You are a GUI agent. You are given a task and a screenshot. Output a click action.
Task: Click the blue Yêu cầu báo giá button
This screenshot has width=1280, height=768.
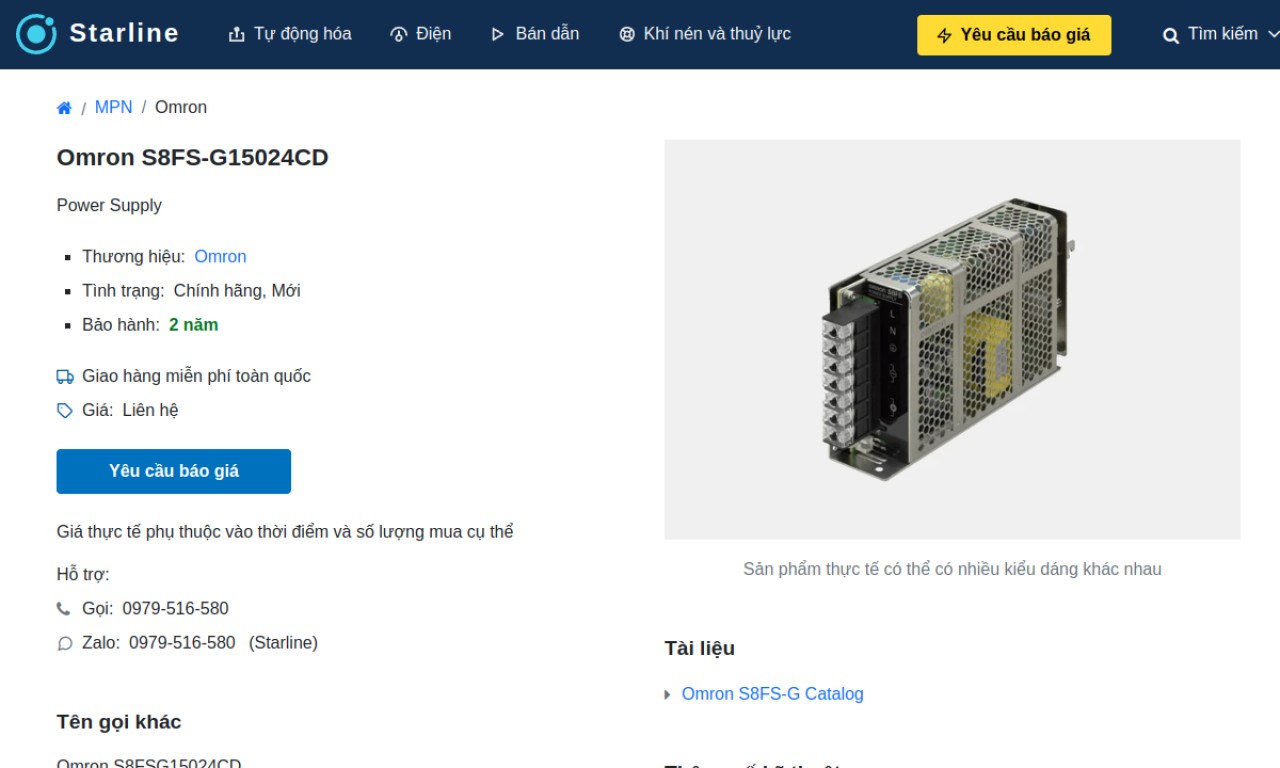(x=174, y=471)
